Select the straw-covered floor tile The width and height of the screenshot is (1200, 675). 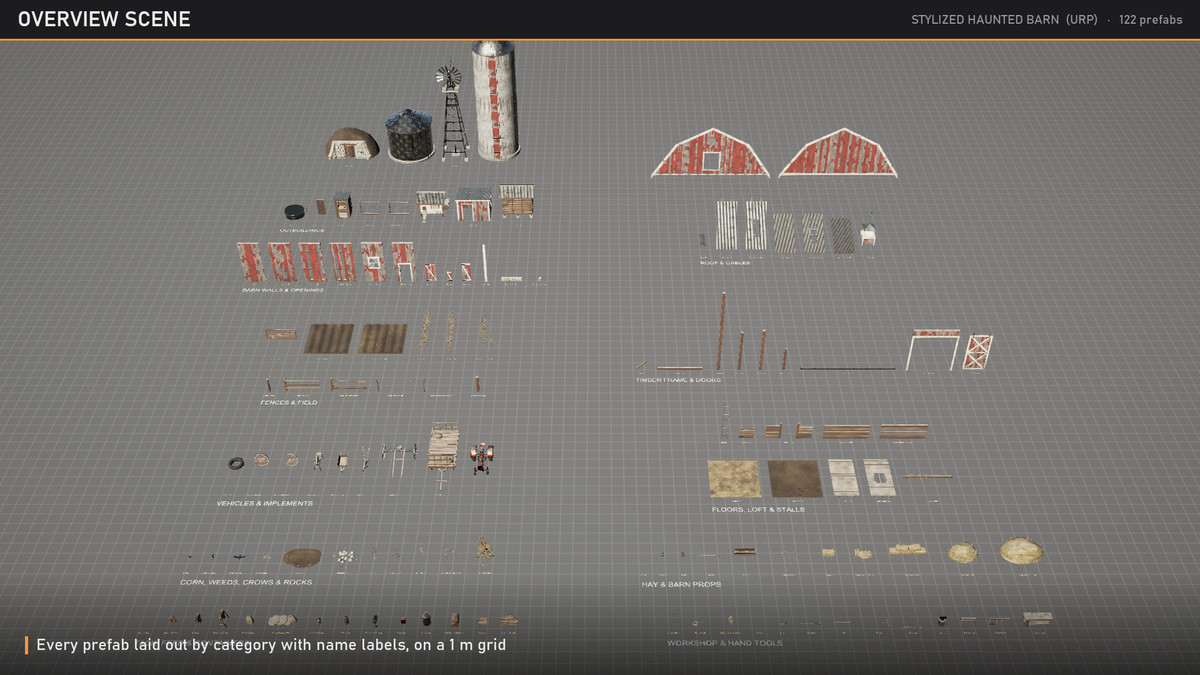735,478
